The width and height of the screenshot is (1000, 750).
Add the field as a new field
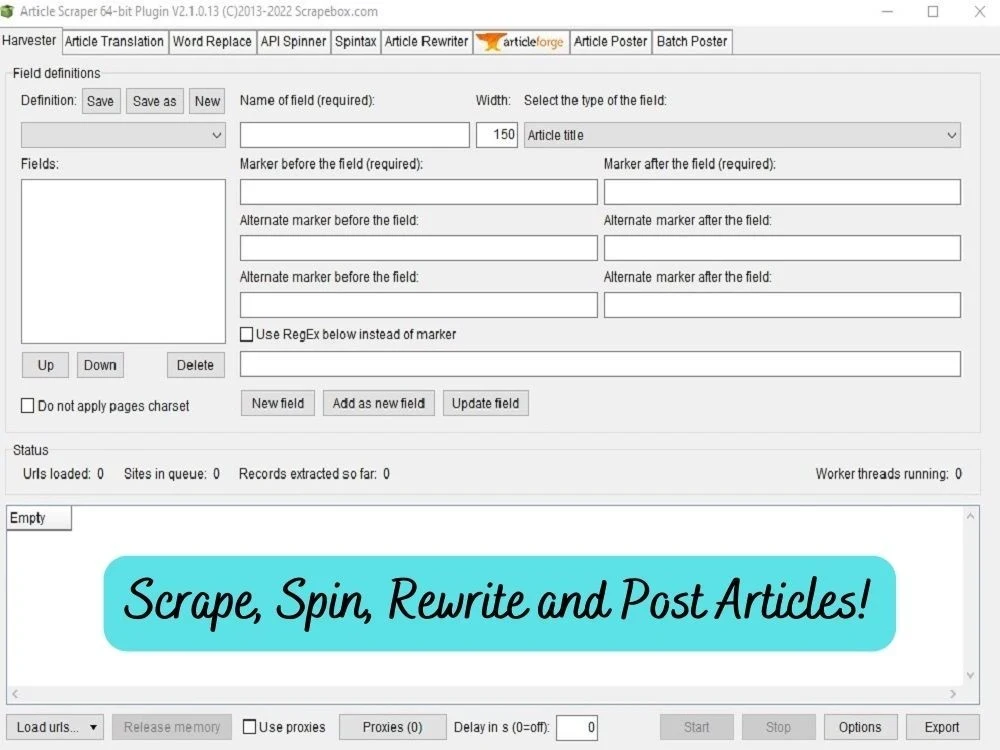(379, 403)
